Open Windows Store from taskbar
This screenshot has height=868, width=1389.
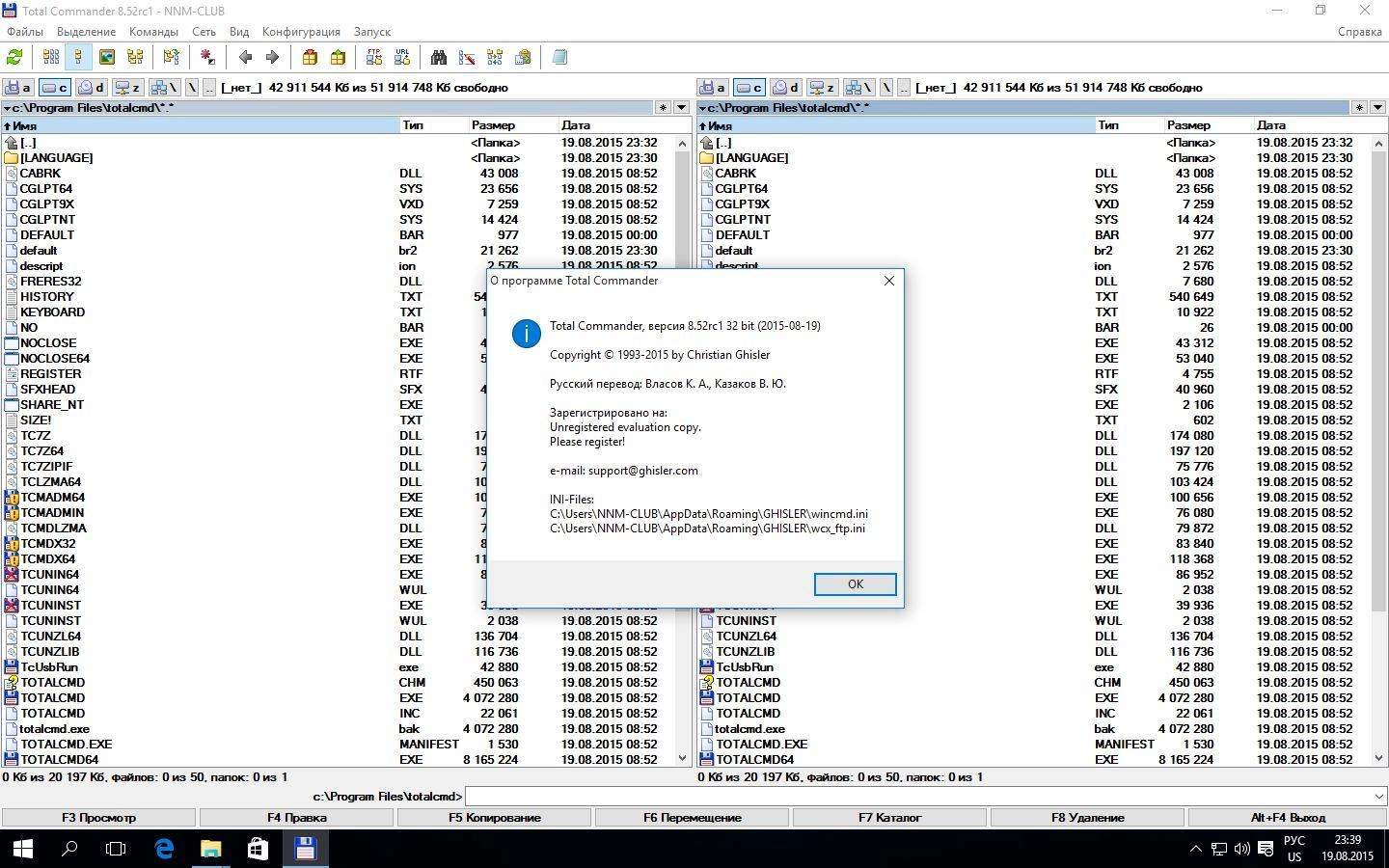pos(257,849)
